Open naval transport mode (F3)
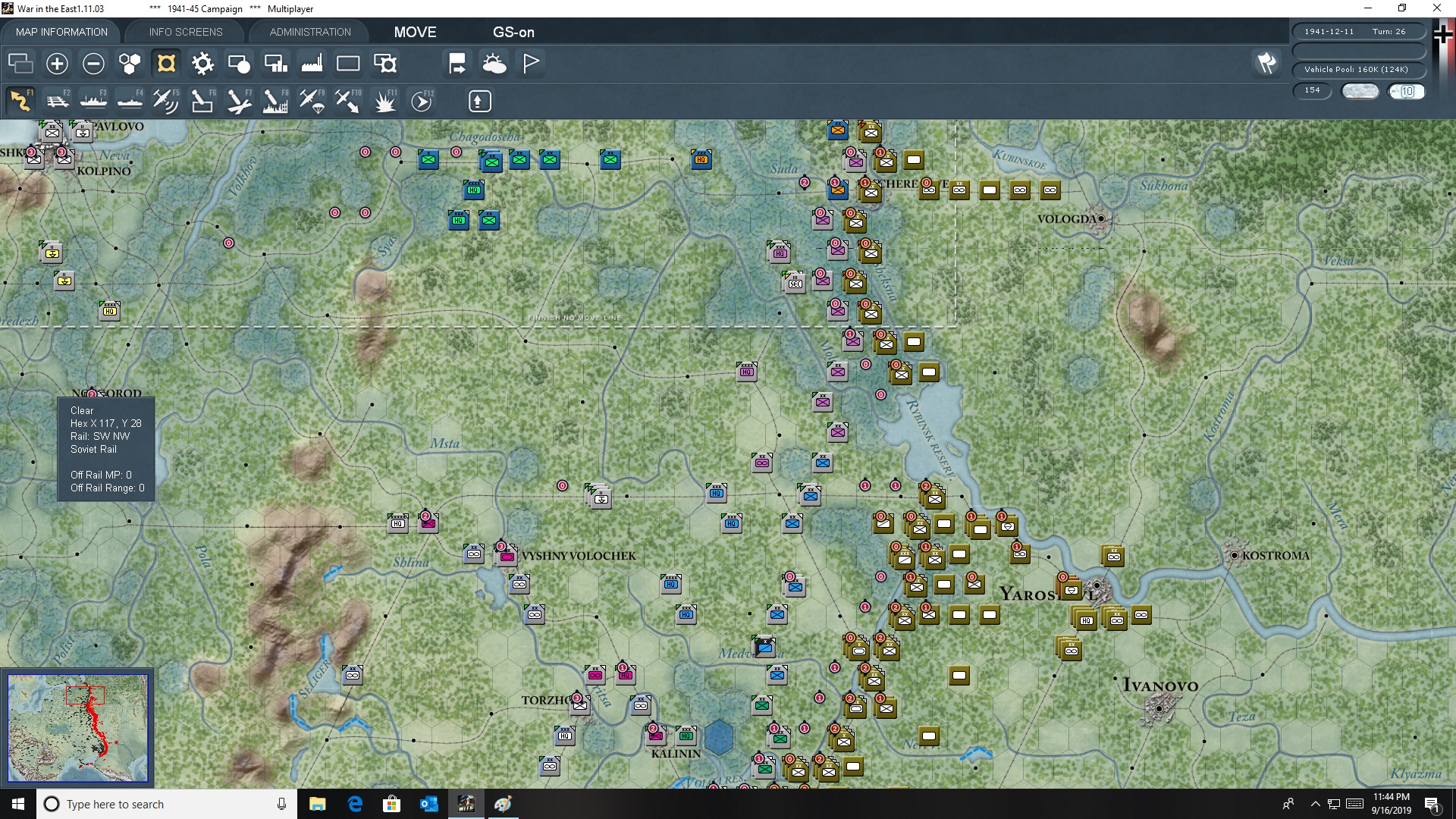This screenshot has height=819, width=1456. (94, 101)
